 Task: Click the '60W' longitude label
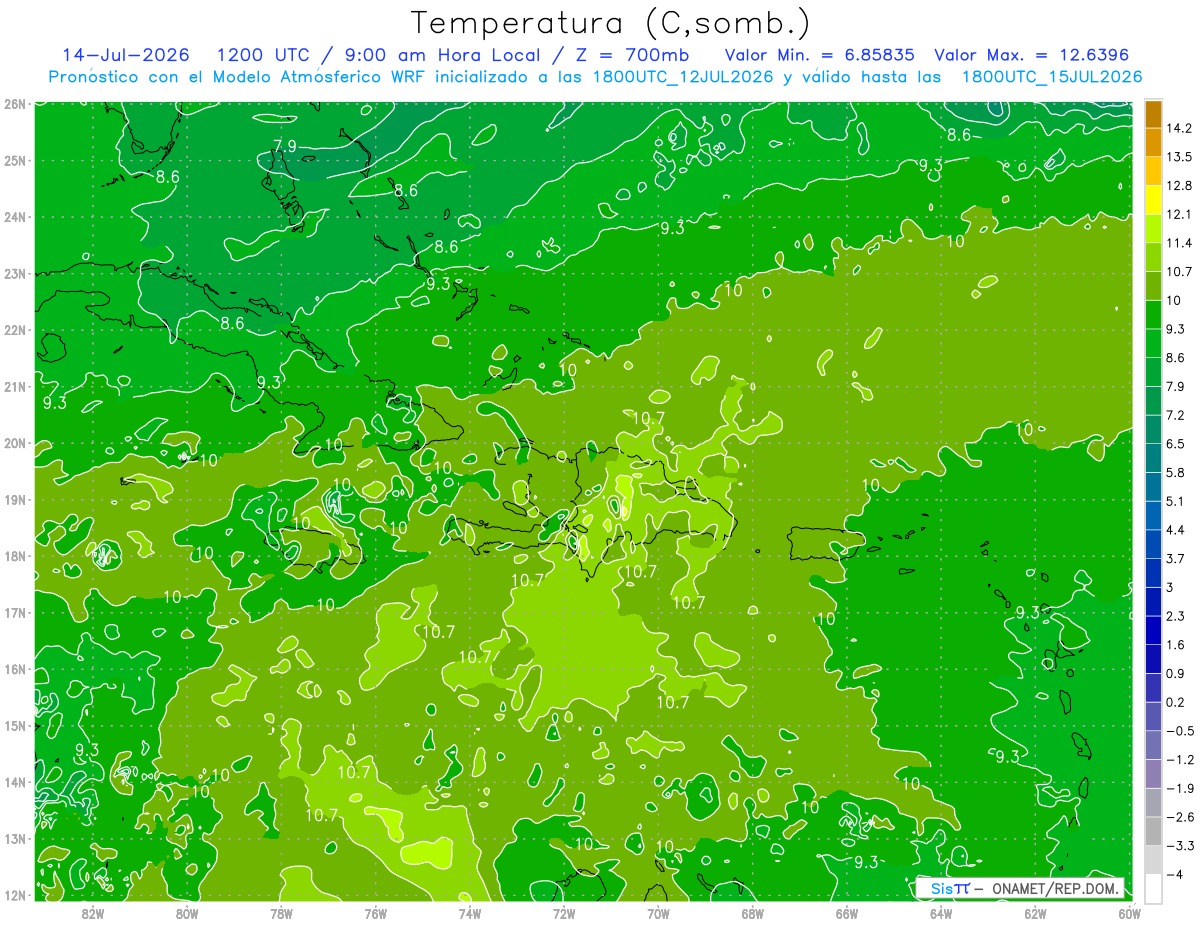coord(1129,913)
